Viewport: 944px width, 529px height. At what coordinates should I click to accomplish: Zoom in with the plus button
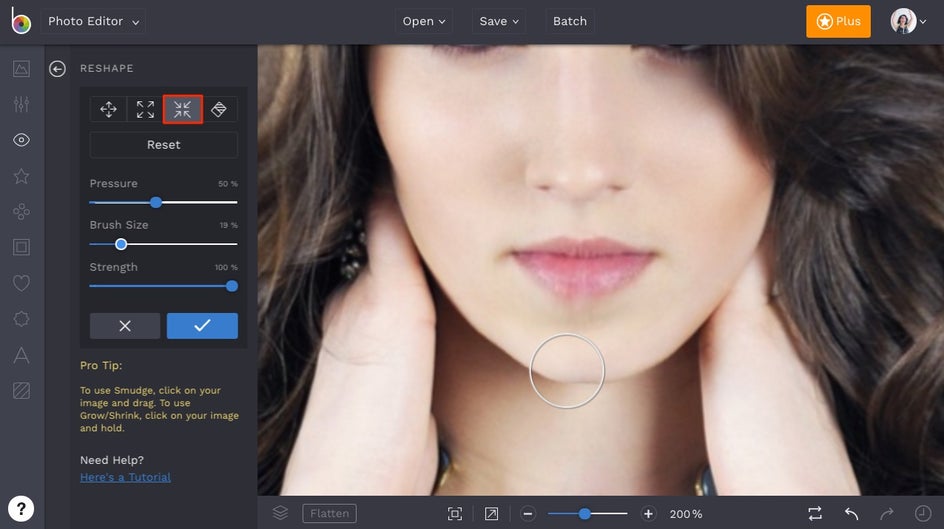648,513
